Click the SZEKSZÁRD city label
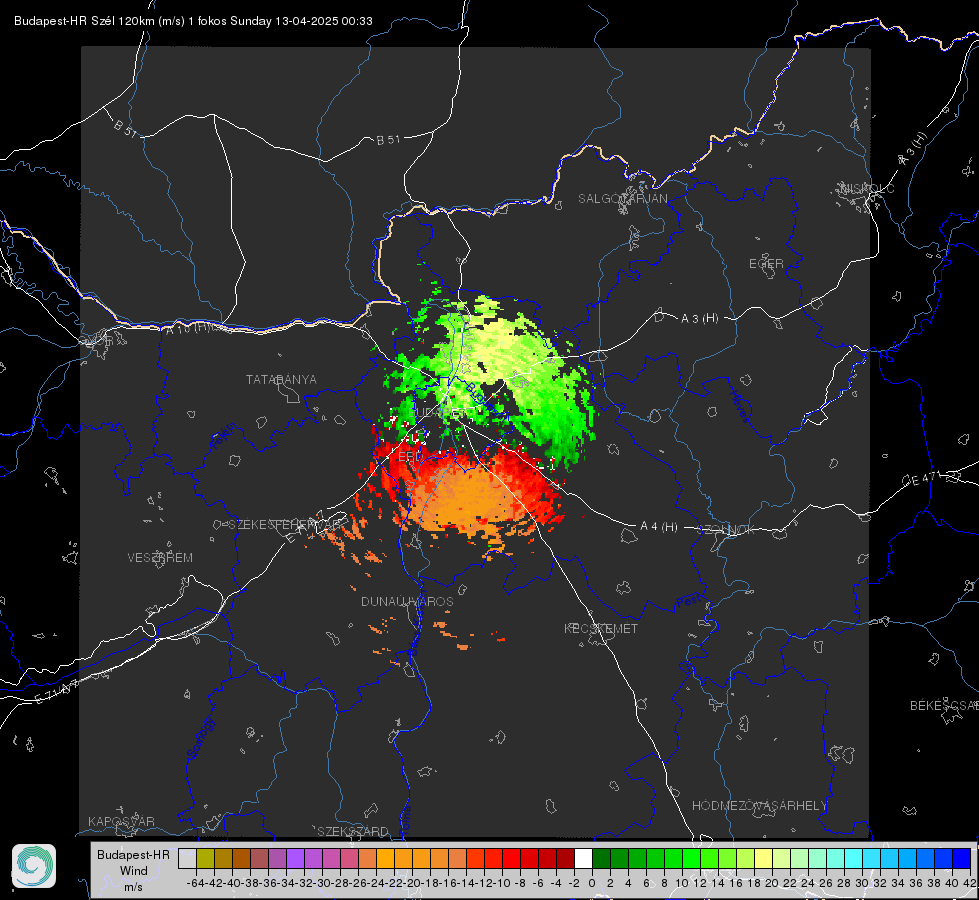The width and height of the screenshot is (979, 900). pyautogui.click(x=353, y=831)
